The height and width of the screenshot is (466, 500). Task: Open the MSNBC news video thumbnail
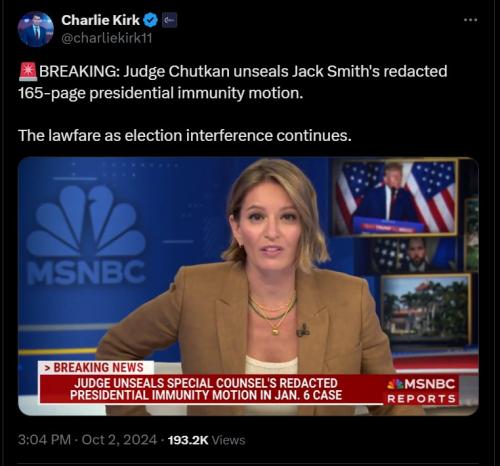pos(248,286)
